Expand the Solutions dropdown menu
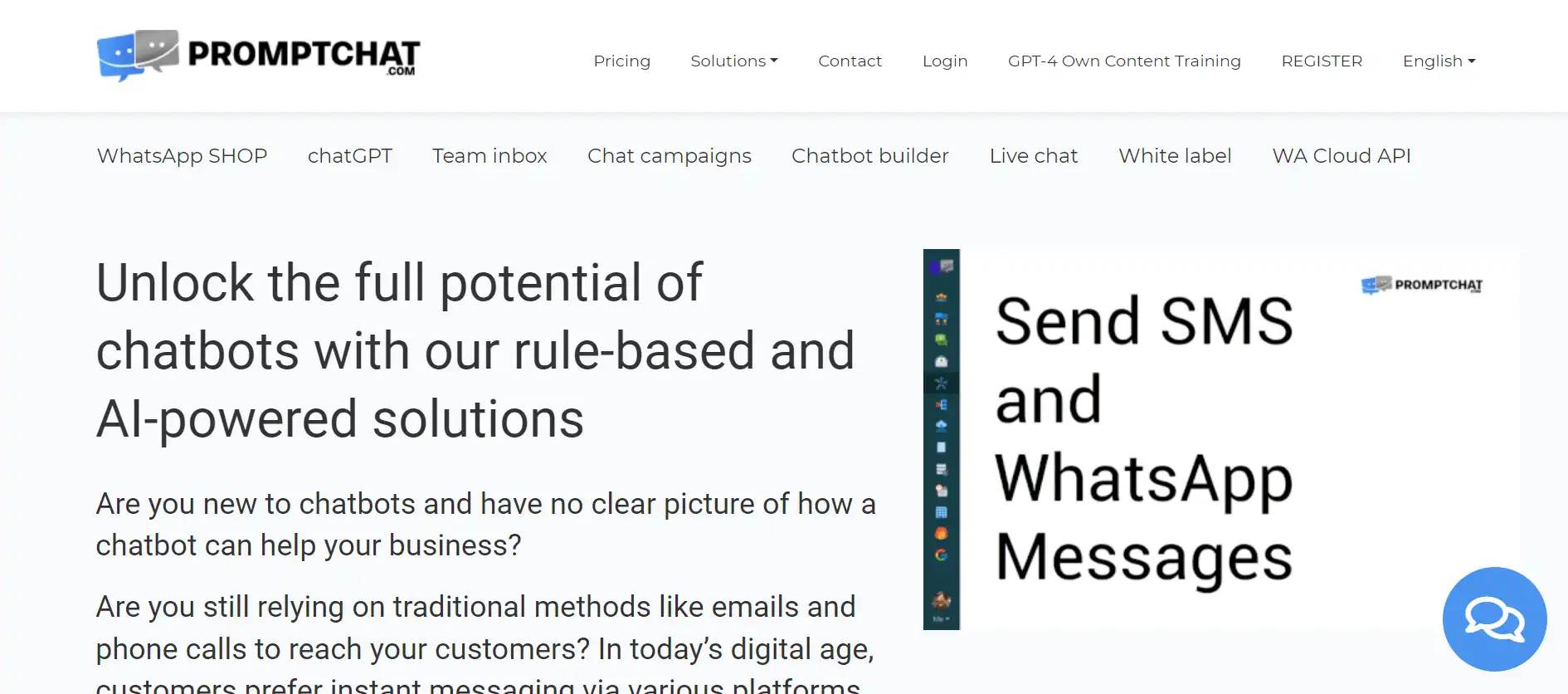 [x=733, y=61]
